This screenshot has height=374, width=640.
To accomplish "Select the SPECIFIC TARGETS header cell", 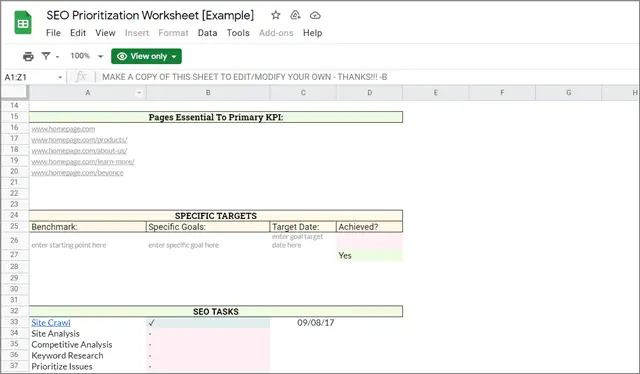I will pos(216,216).
